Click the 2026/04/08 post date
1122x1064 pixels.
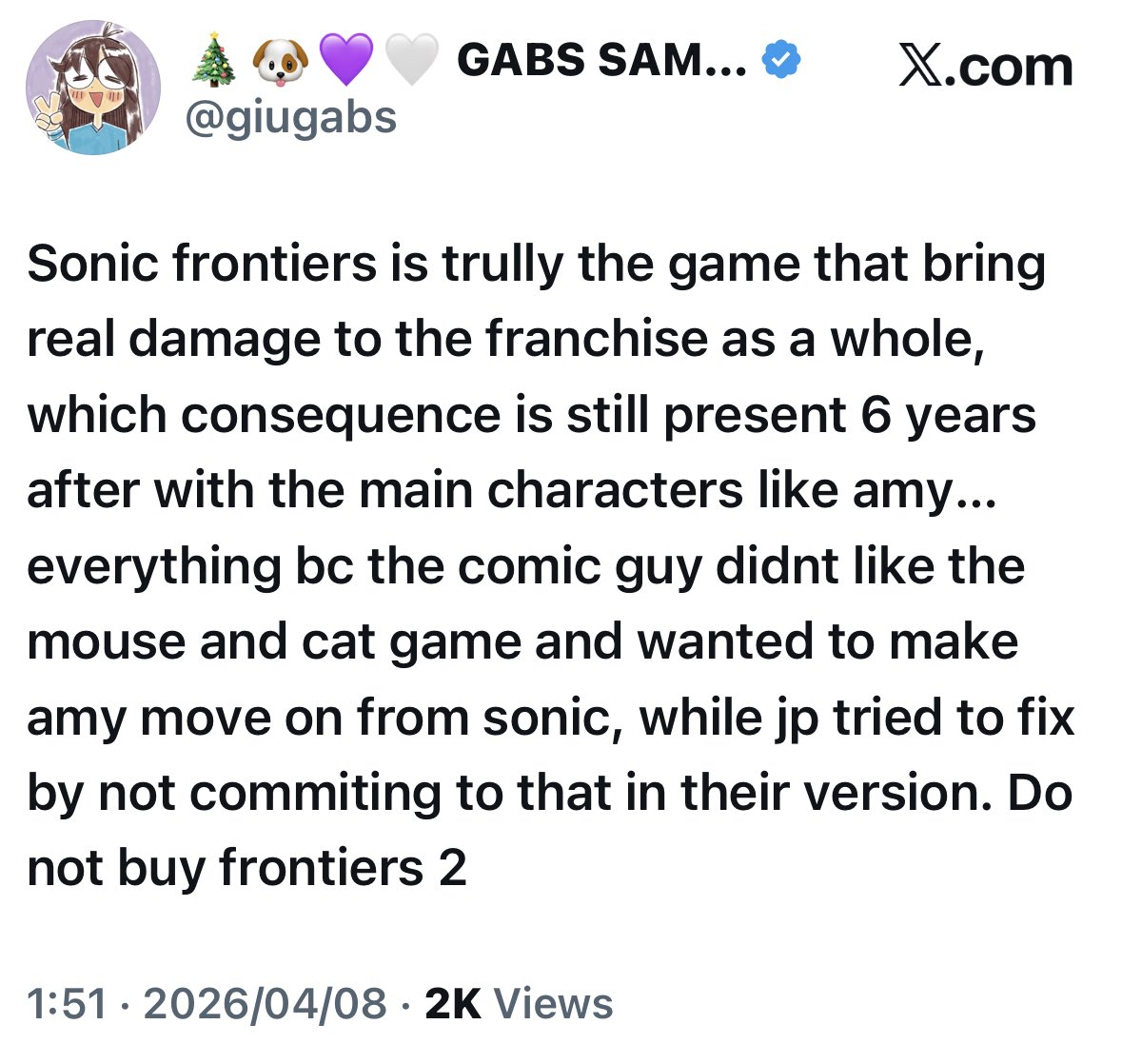(x=266, y=1003)
